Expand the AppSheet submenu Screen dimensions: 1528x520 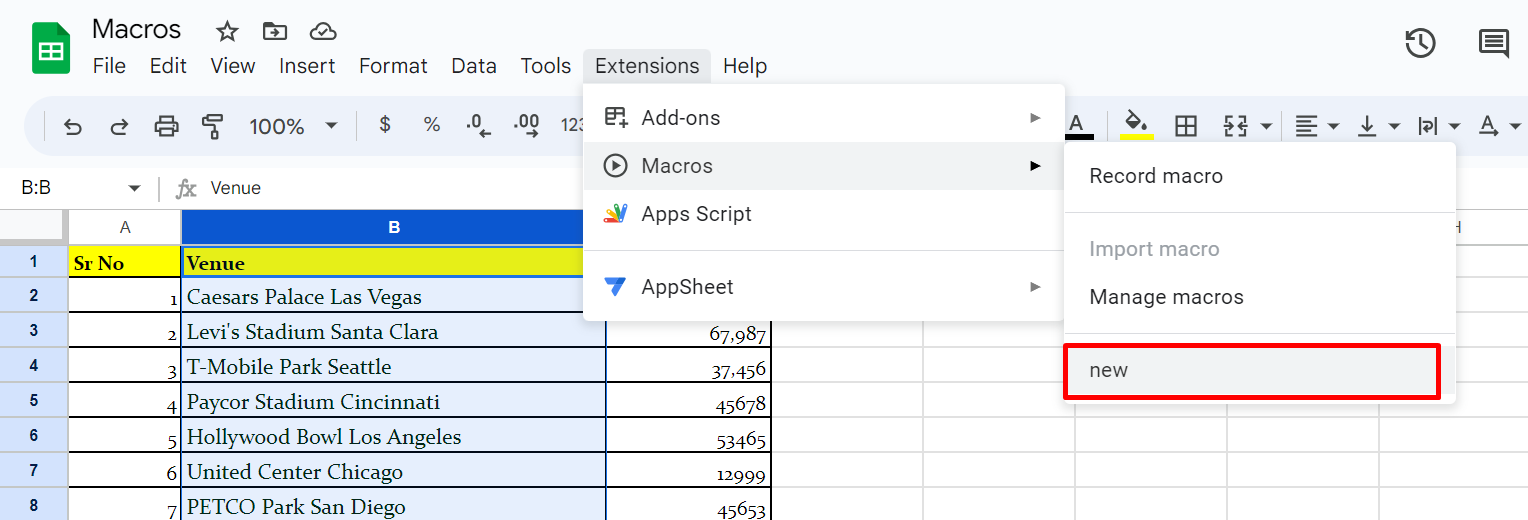tap(823, 287)
